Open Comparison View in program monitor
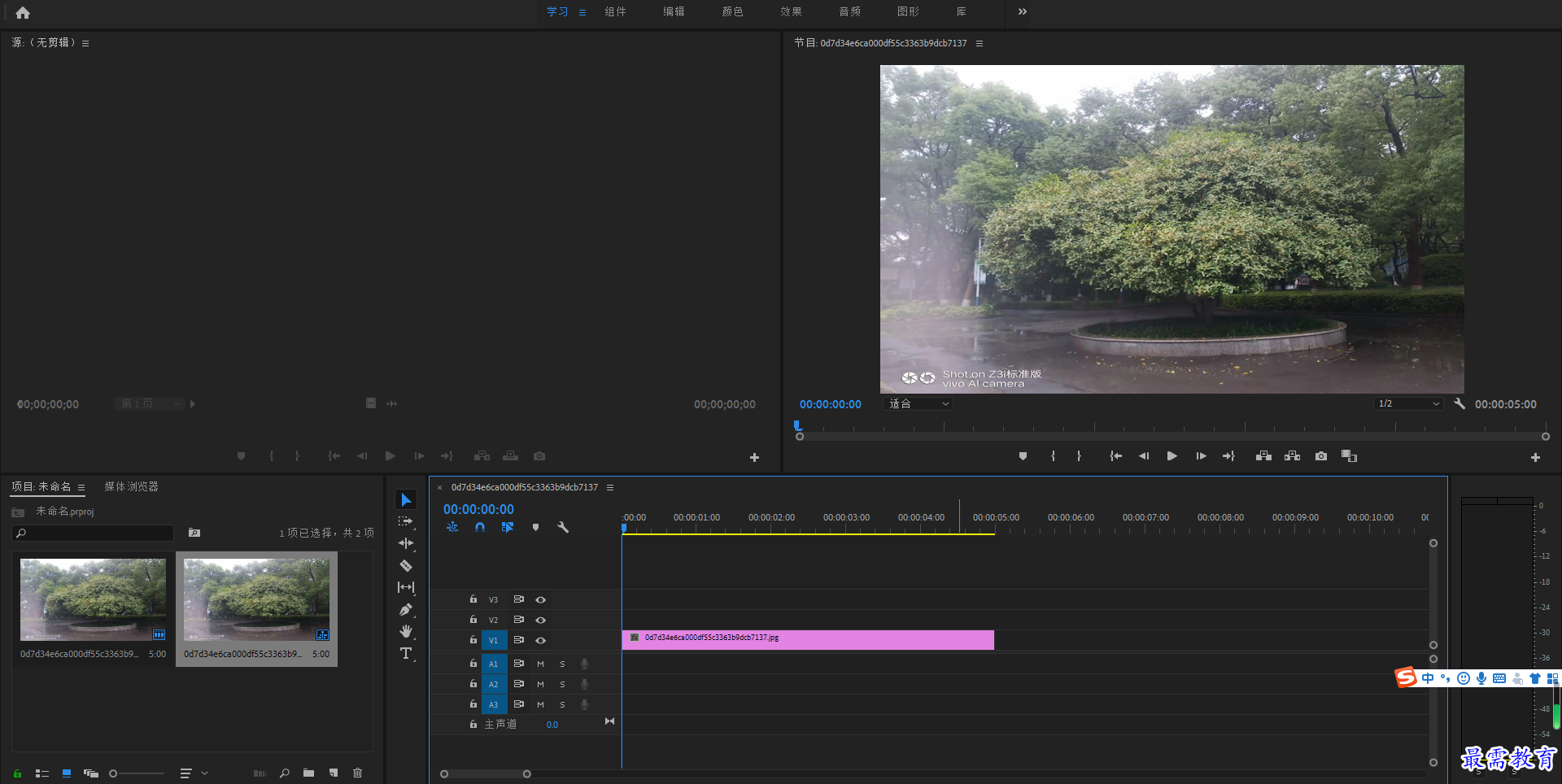 1350,456
